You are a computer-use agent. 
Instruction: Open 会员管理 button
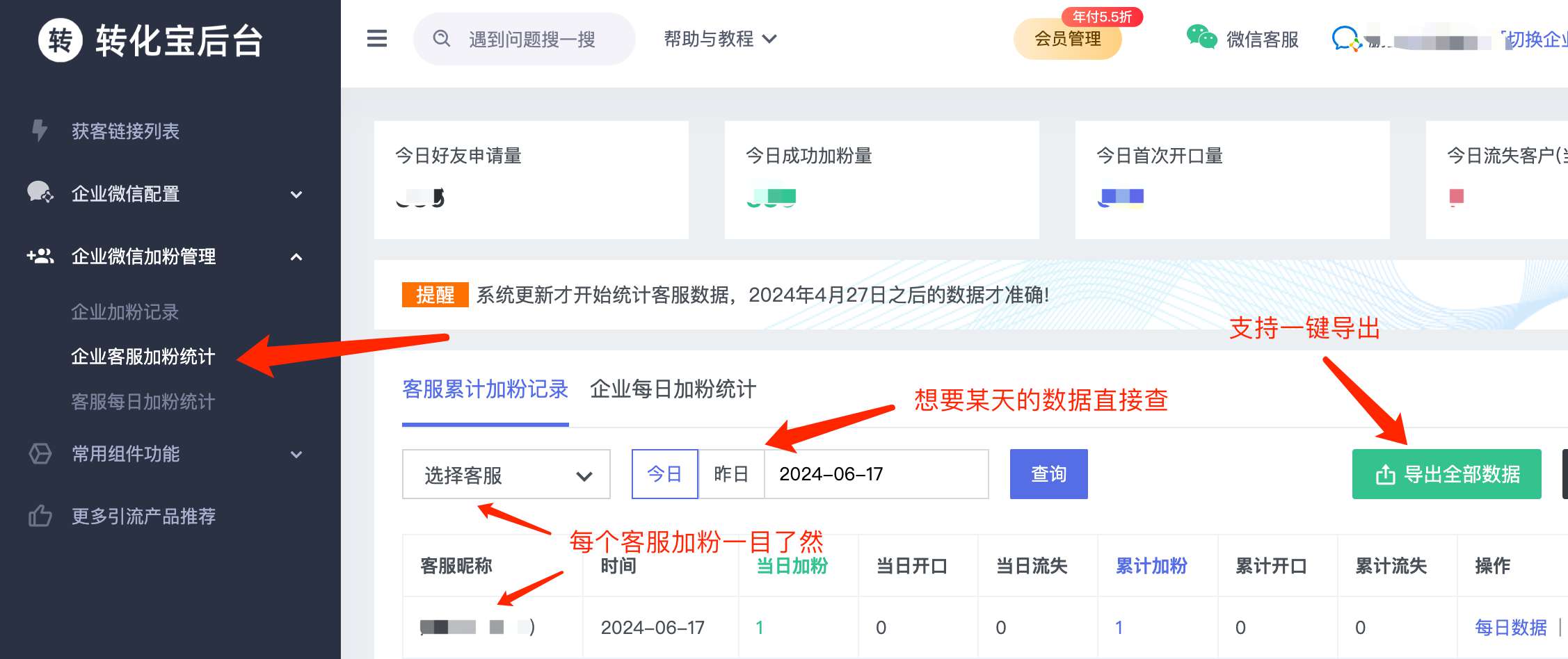click(1067, 39)
